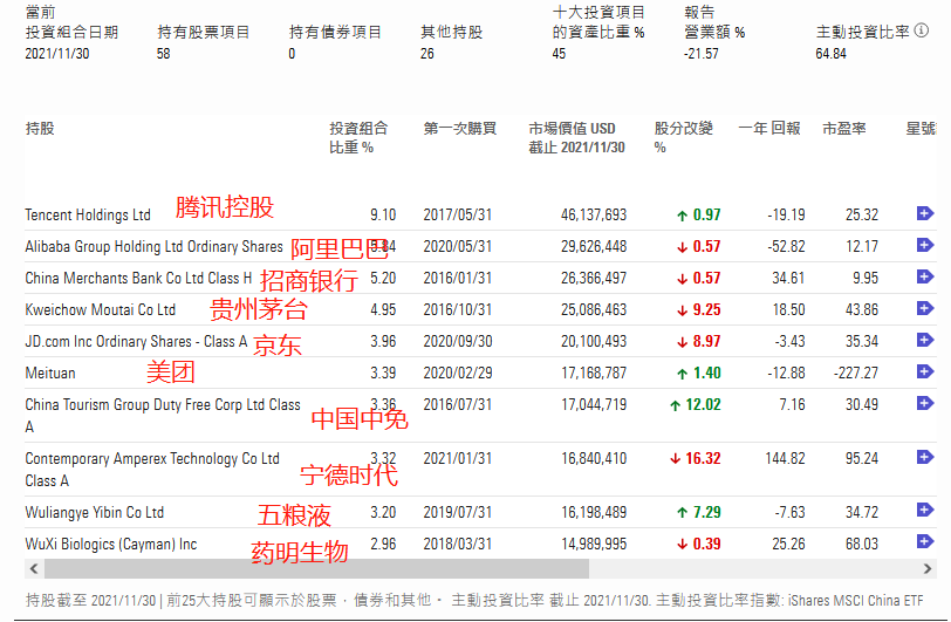
Task: Click the active share value 64.84
Action: [831, 54]
